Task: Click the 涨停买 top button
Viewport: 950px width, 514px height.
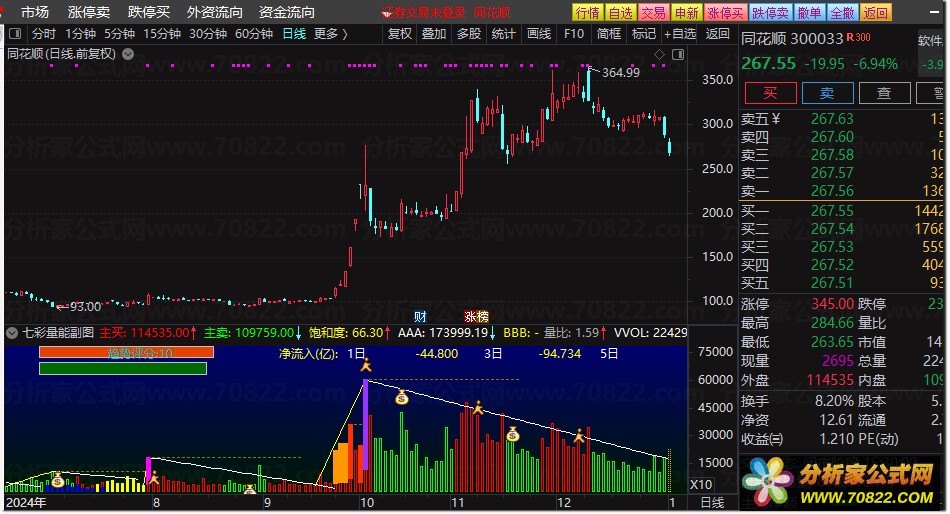Action: click(725, 13)
